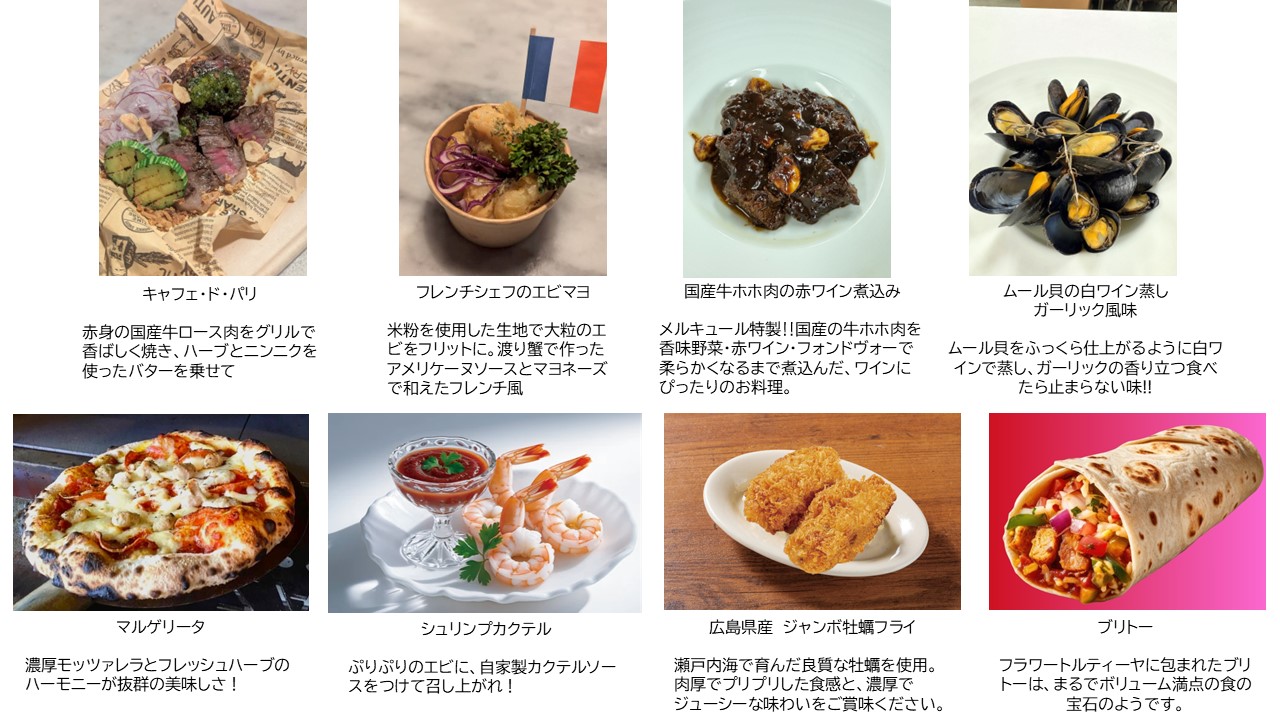
Task: Click the Margherita pizza photo
Action: 161,512
